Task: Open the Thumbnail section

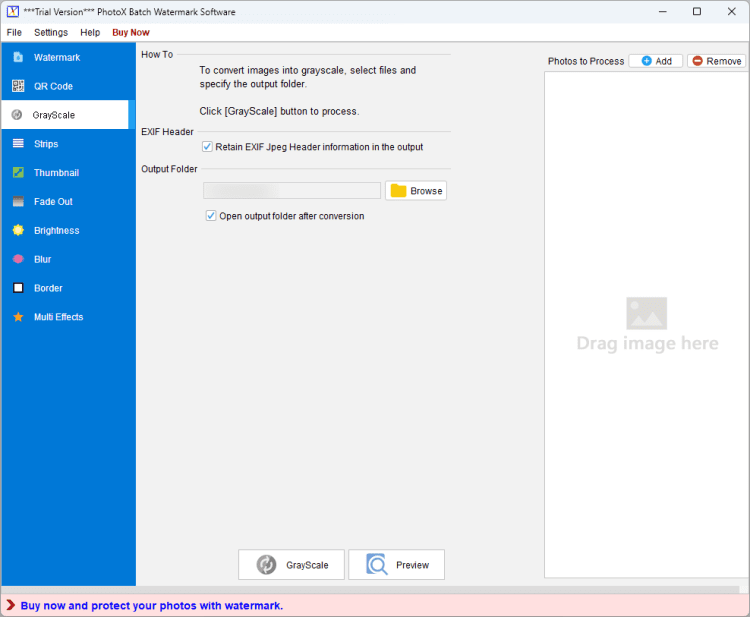Action: pos(68,172)
